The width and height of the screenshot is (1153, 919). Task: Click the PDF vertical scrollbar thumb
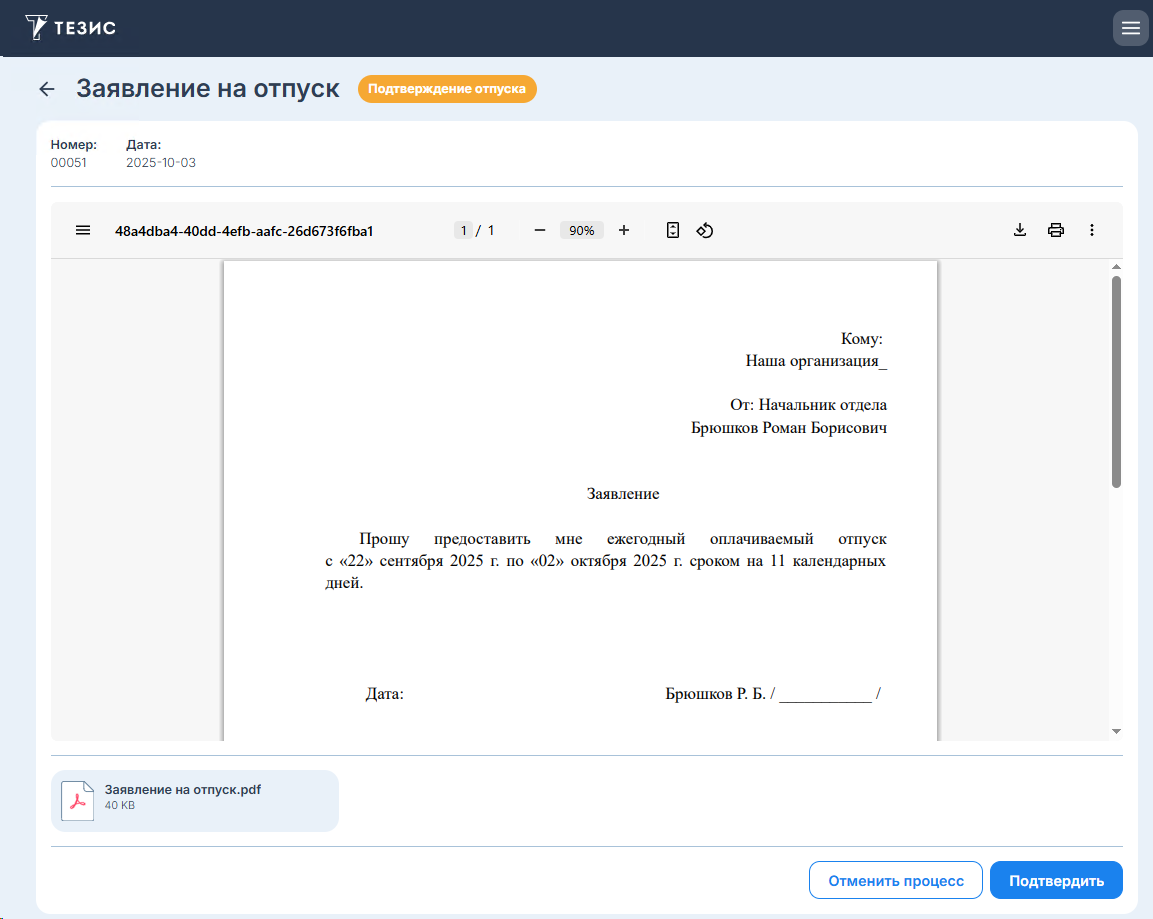pos(1116,380)
